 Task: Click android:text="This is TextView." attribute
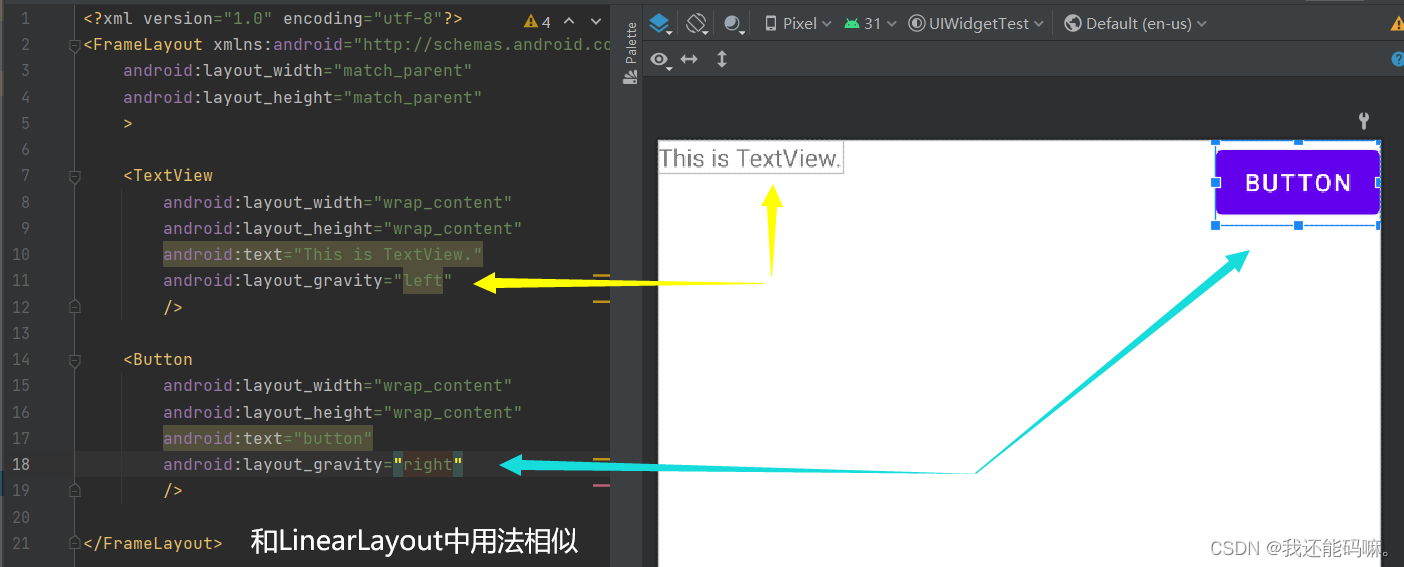(x=323, y=254)
